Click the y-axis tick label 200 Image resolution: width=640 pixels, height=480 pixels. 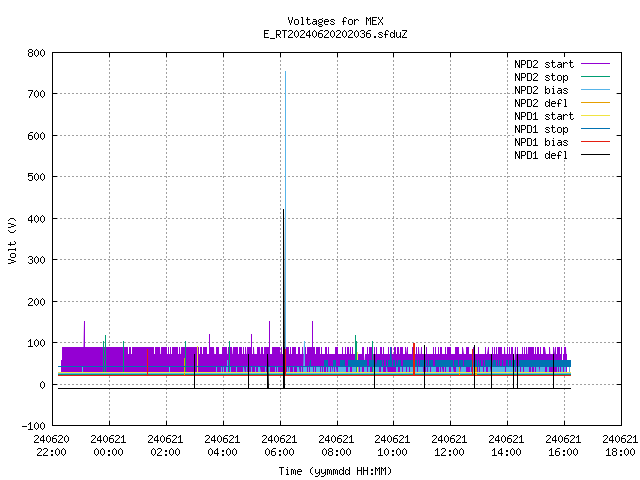[x=36, y=302]
